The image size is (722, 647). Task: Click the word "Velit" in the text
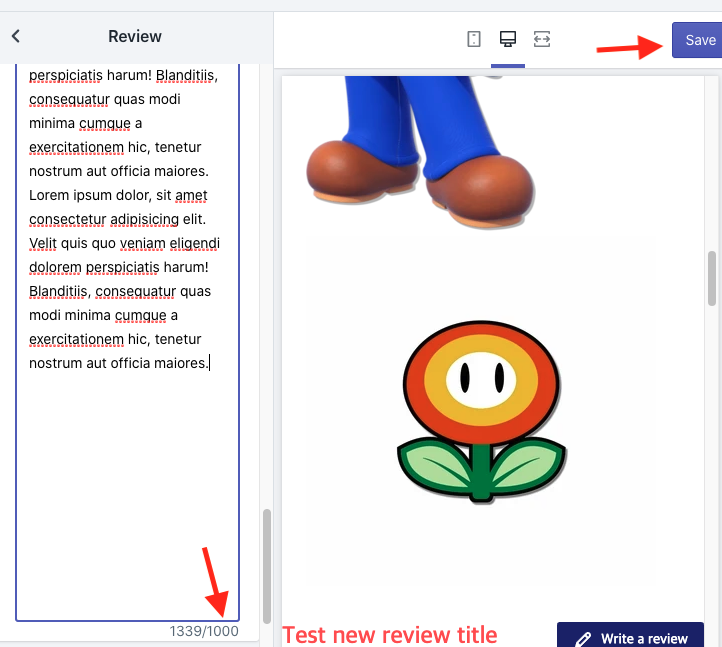click(46, 244)
